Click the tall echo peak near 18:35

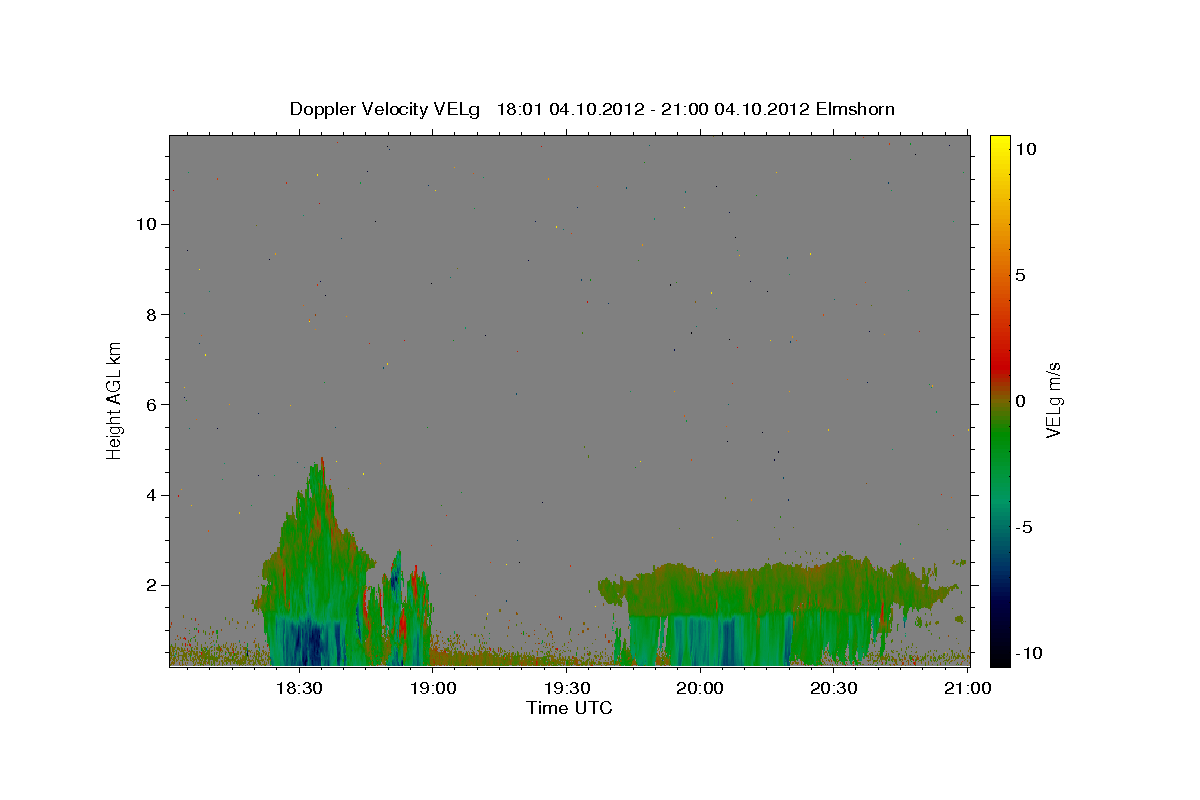(x=321, y=480)
